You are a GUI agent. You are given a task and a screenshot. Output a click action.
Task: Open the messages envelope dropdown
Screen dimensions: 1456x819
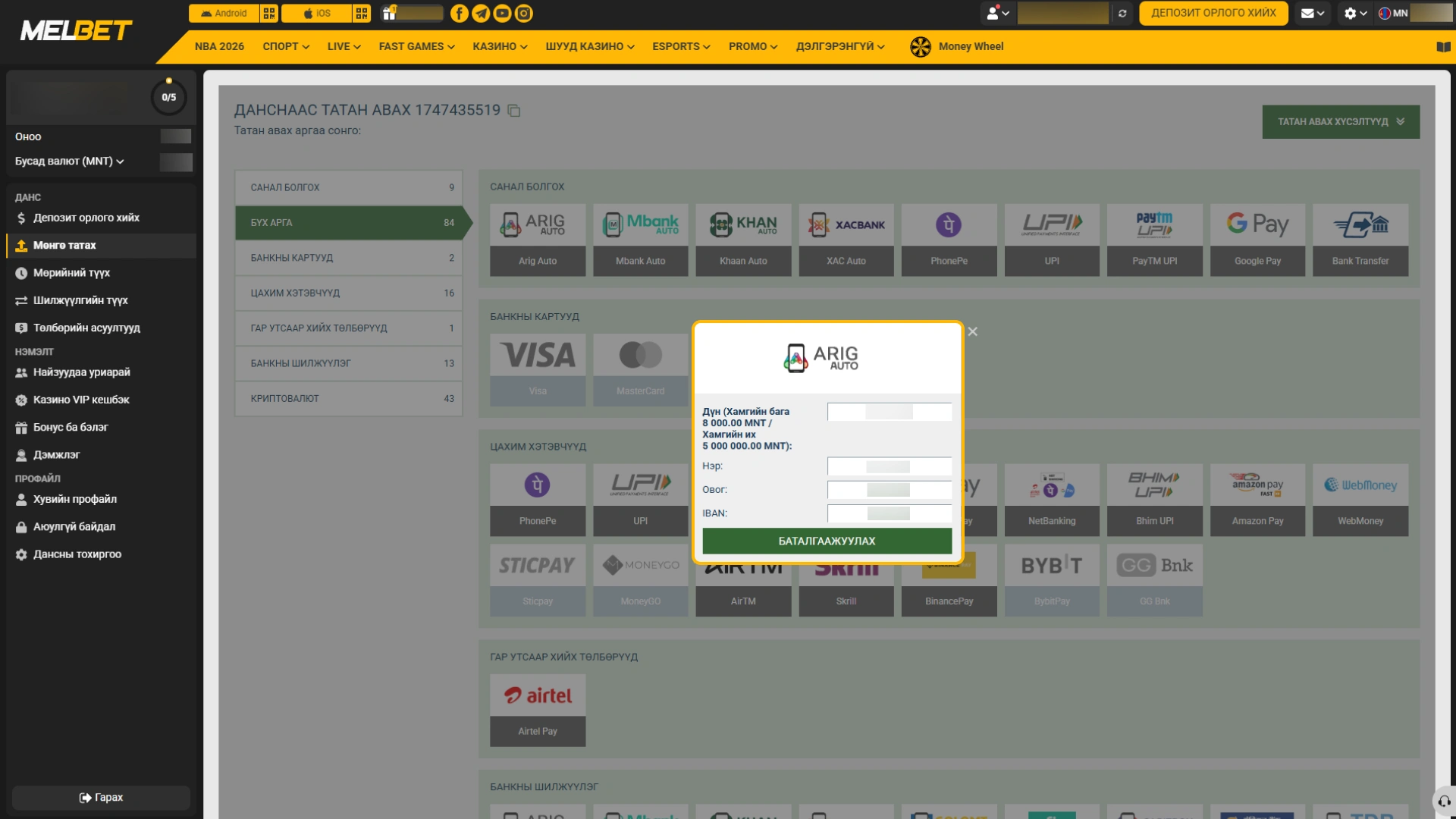point(1313,13)
